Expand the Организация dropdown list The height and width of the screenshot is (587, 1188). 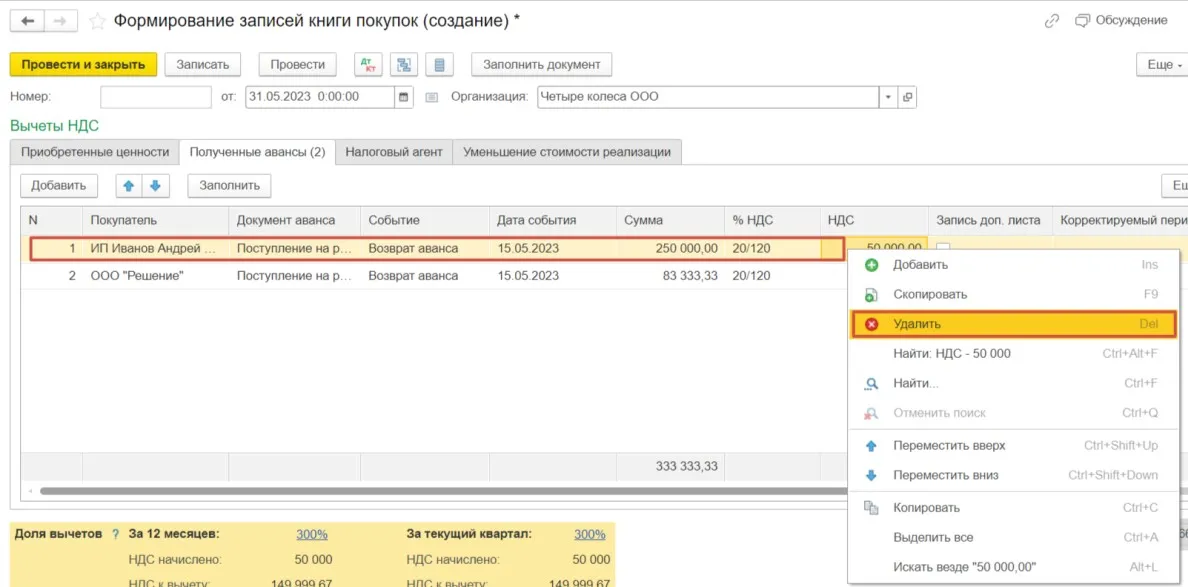point(888,97)
